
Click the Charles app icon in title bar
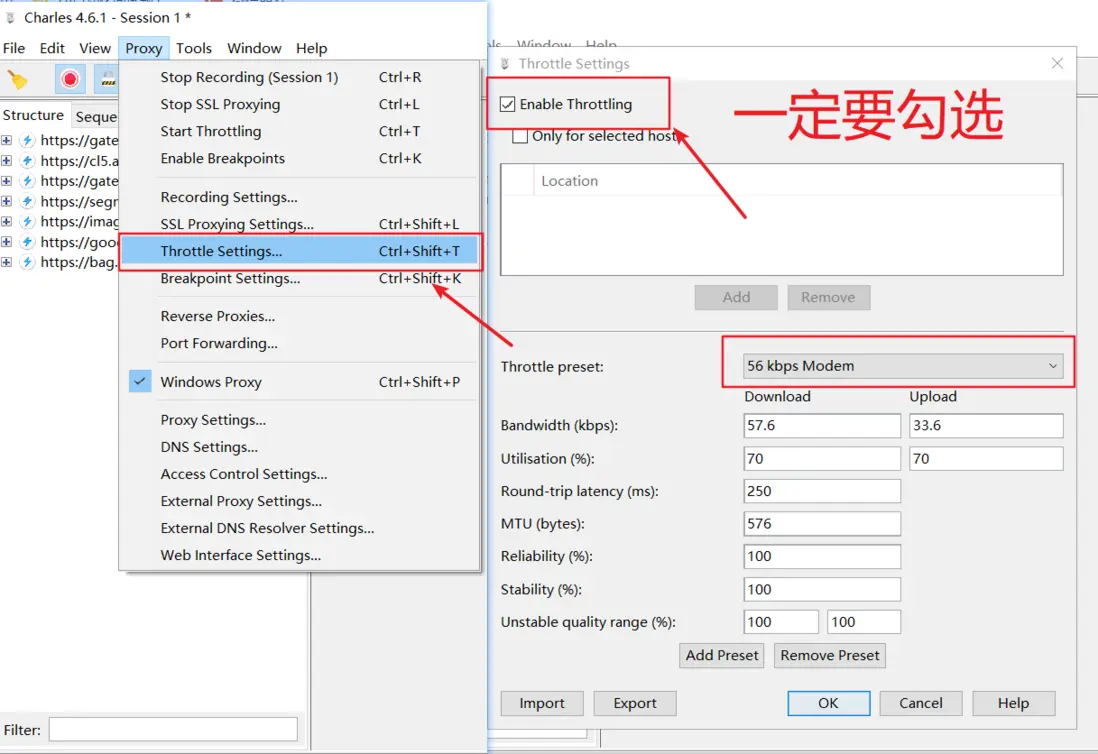[11, 18]
